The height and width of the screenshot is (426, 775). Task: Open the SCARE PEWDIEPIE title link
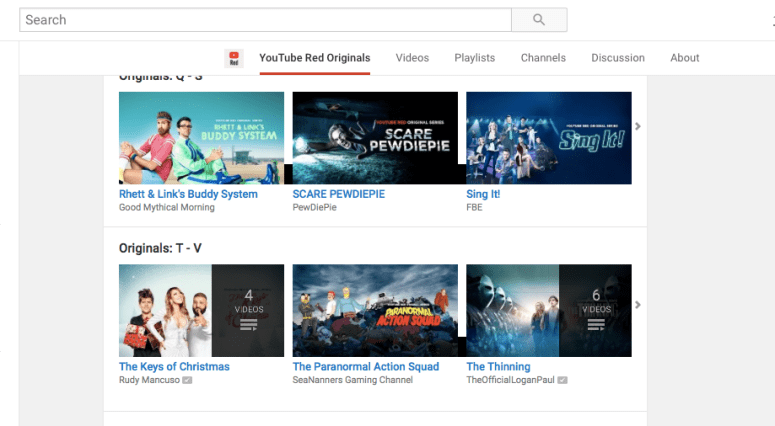coord(338,194)
